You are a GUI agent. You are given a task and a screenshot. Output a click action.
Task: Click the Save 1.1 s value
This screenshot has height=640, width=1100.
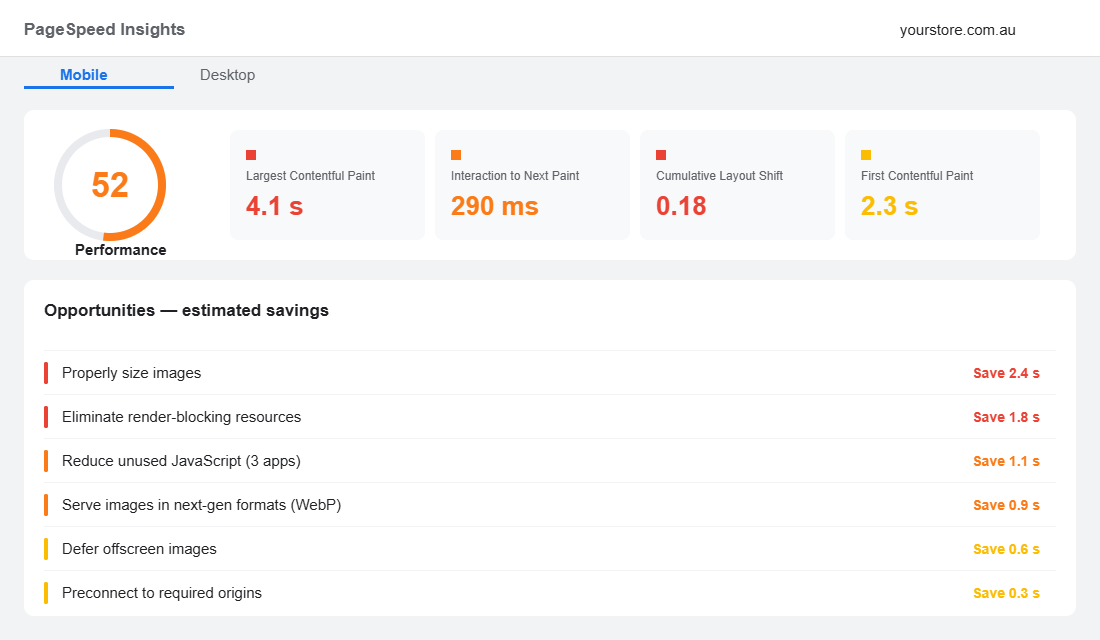click(1006, 461)
